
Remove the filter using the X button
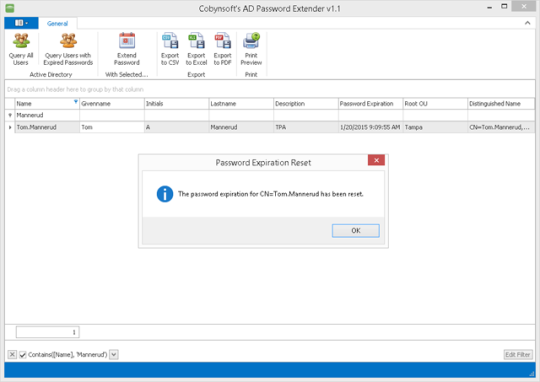(12, 354)
